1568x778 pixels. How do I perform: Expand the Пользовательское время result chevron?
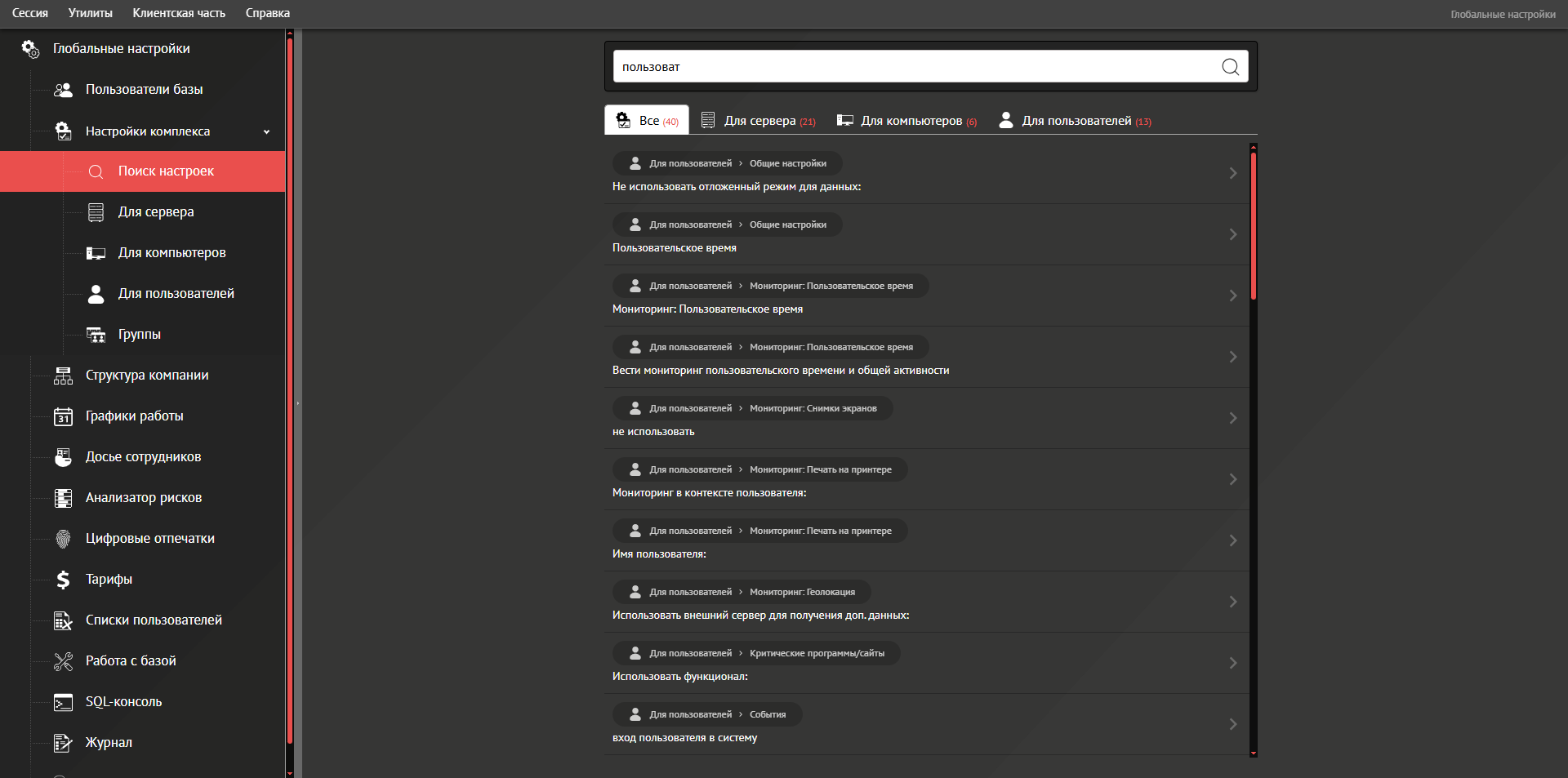pos(1232,234)
